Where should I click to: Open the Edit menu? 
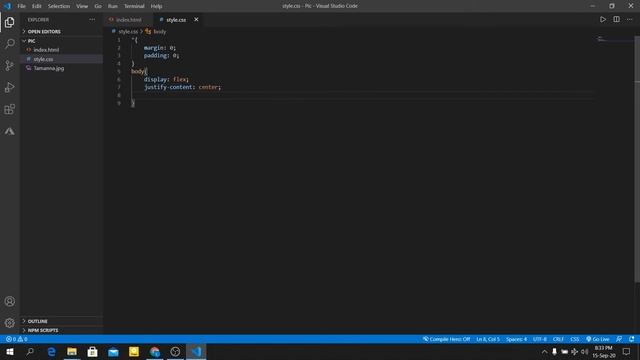pyautogui.click(x=37, y=6)
